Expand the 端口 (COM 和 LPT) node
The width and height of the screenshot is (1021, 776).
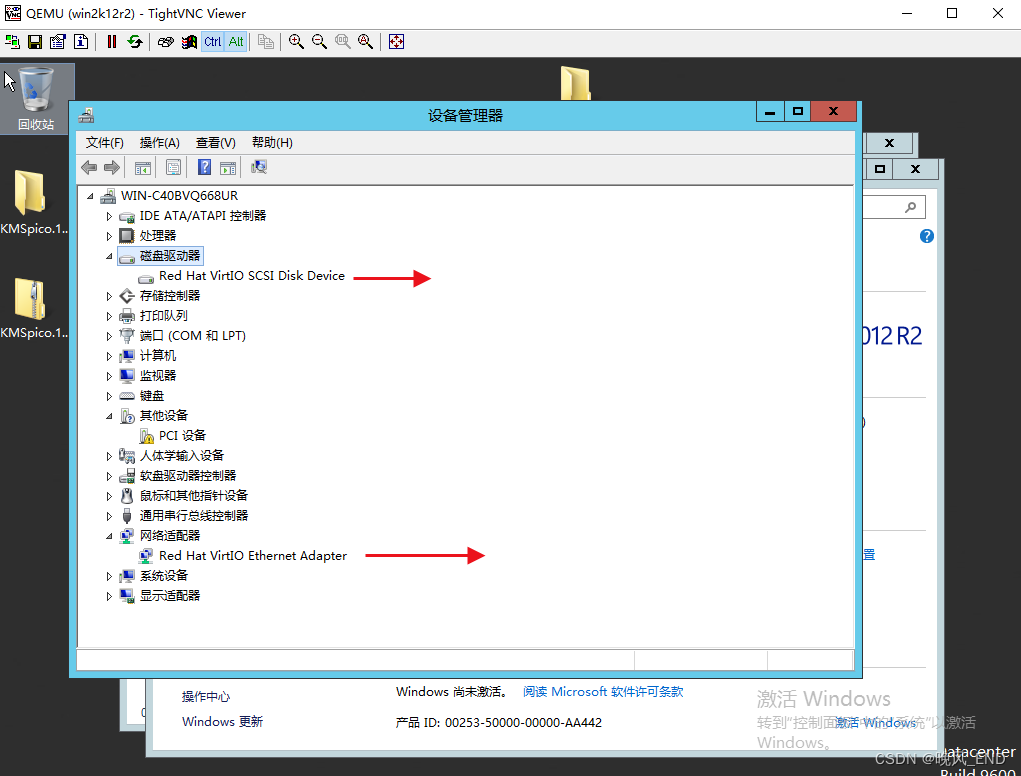tap(109, 337)
